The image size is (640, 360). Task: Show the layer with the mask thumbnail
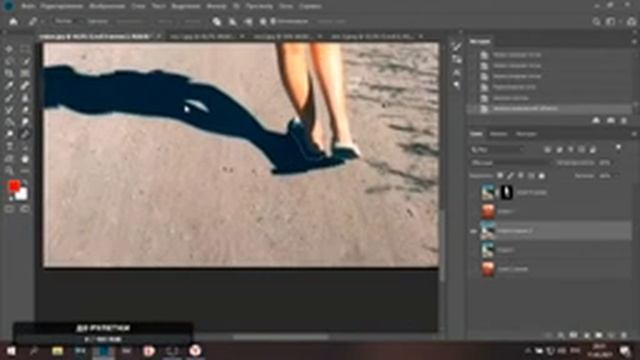tap(473, 192)
